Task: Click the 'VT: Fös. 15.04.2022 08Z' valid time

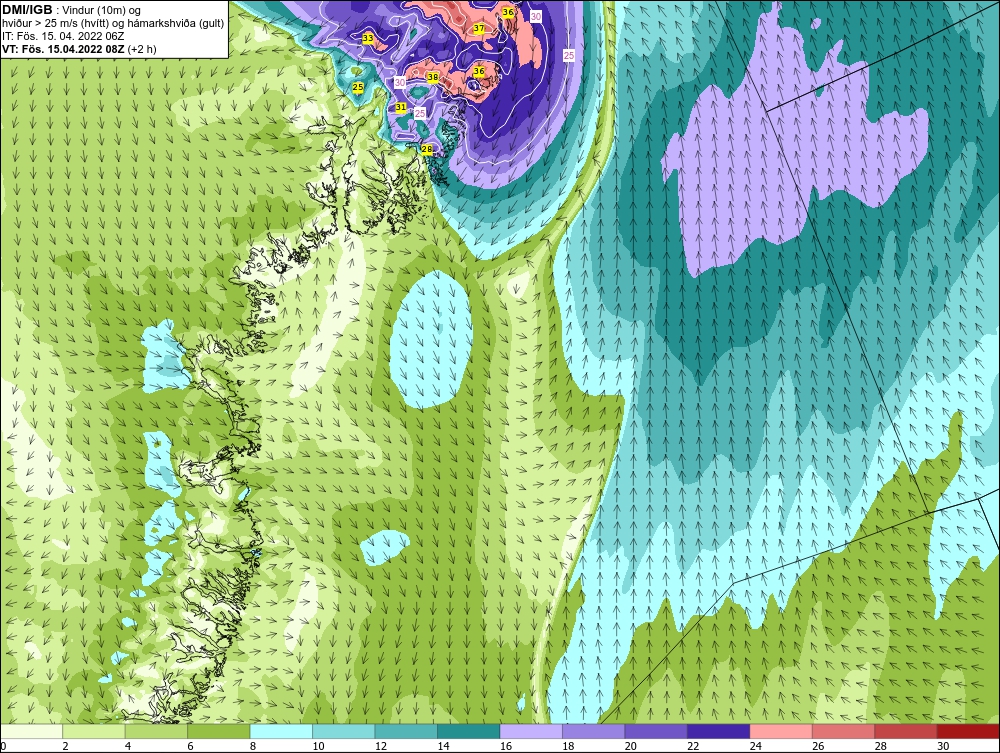Action: (63, 48)
